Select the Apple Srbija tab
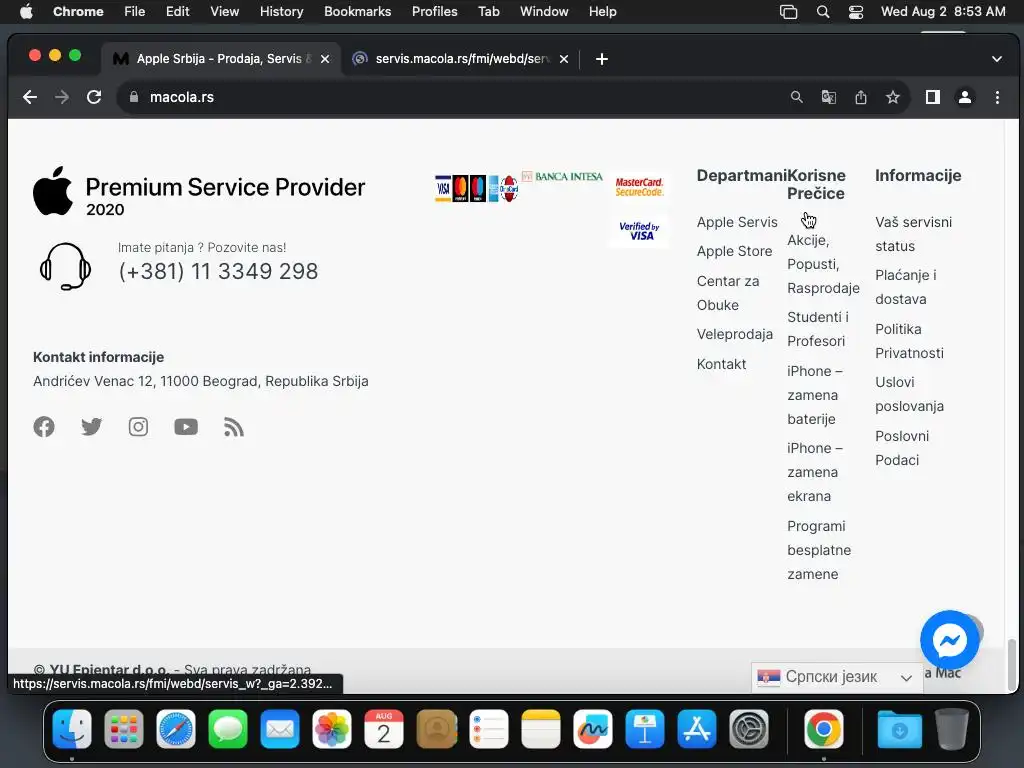The height and width of the screenshot is (768, 1024). pyautogui.click(x=221, y=59)
